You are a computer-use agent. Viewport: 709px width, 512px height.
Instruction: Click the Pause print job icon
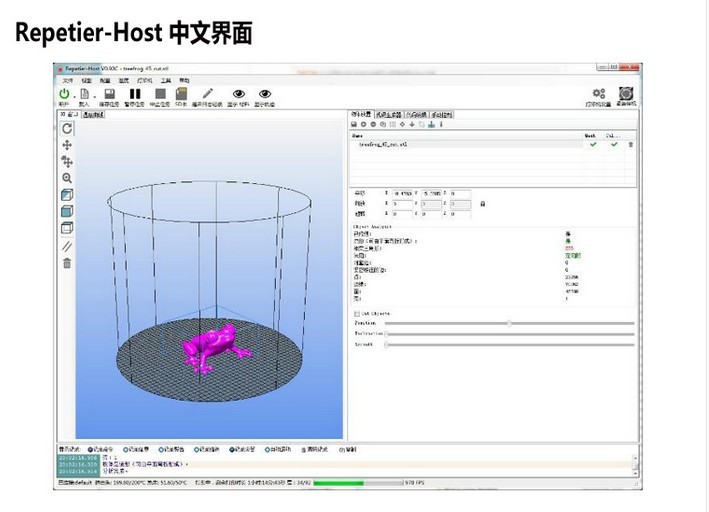tap(136, 94)
